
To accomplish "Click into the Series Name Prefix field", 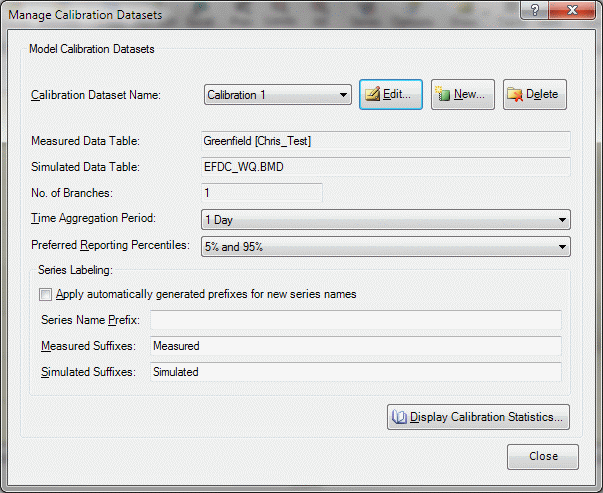I will coord(355,321).
